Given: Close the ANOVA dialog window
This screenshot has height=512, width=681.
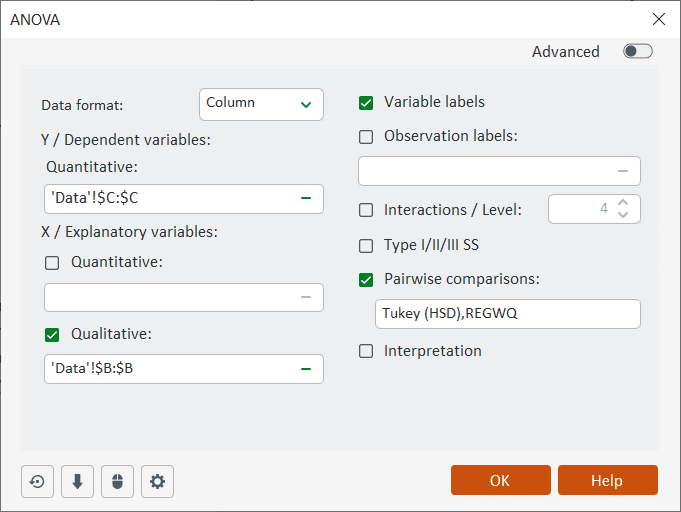Looking at the screenshot, I should coord(659,19).
